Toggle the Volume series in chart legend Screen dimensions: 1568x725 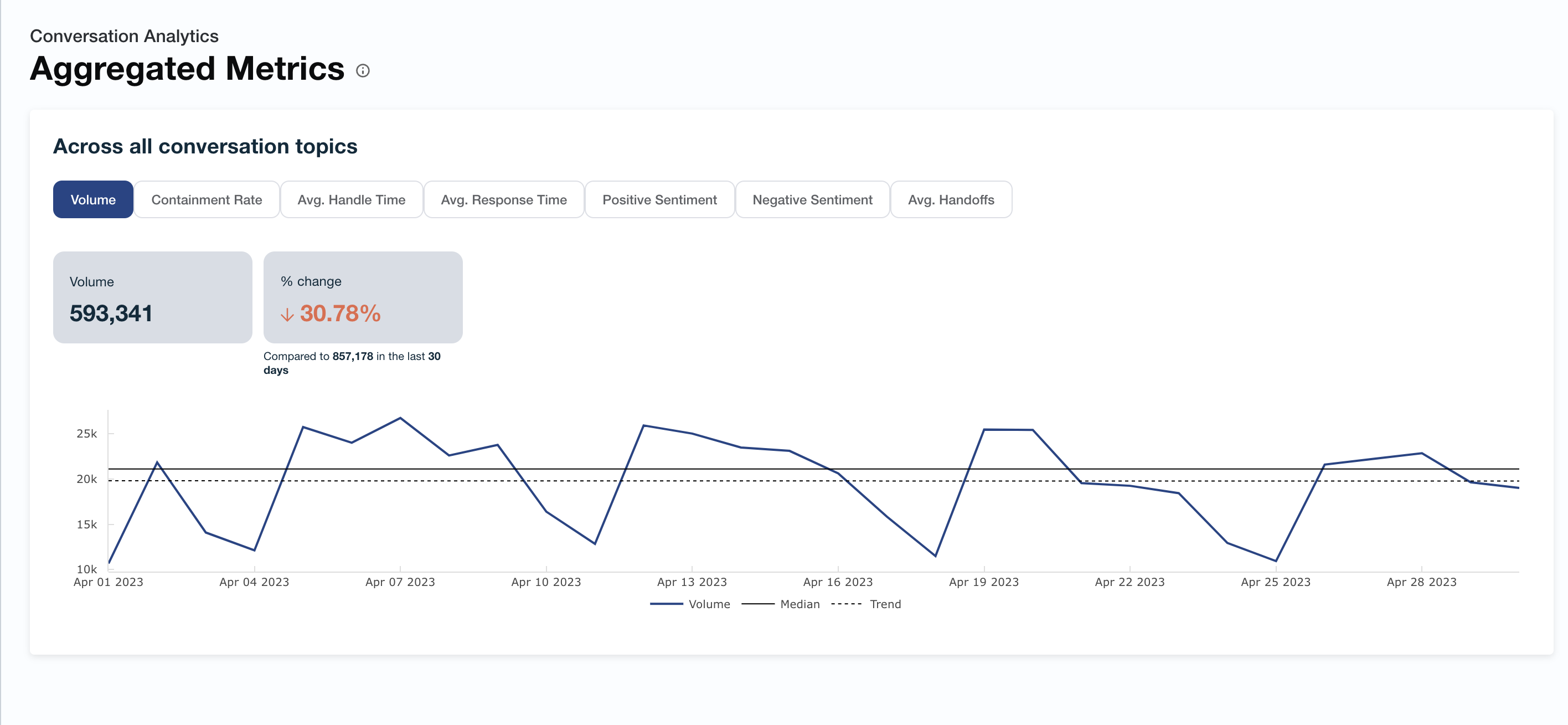click(709, 604)
